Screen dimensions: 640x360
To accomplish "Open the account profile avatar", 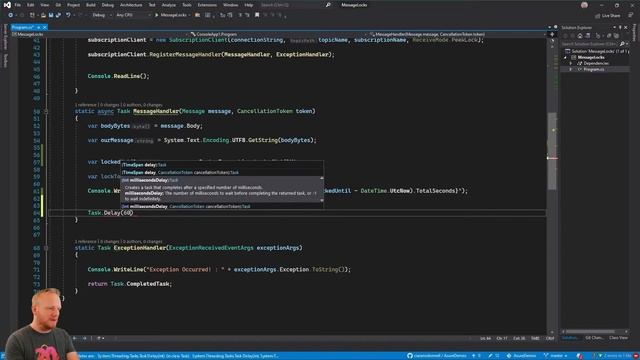I will [x=584, y=5].
